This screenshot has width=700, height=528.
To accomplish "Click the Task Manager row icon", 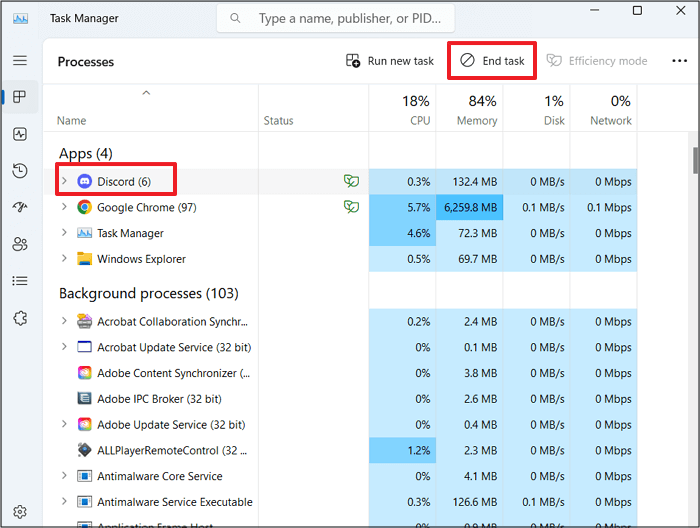I will tap(84, 233).
